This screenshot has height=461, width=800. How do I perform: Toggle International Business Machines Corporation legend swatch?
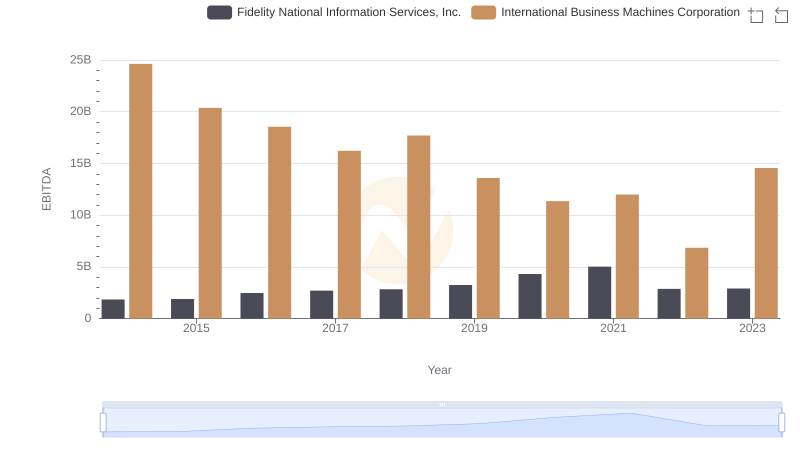[483, 12]
